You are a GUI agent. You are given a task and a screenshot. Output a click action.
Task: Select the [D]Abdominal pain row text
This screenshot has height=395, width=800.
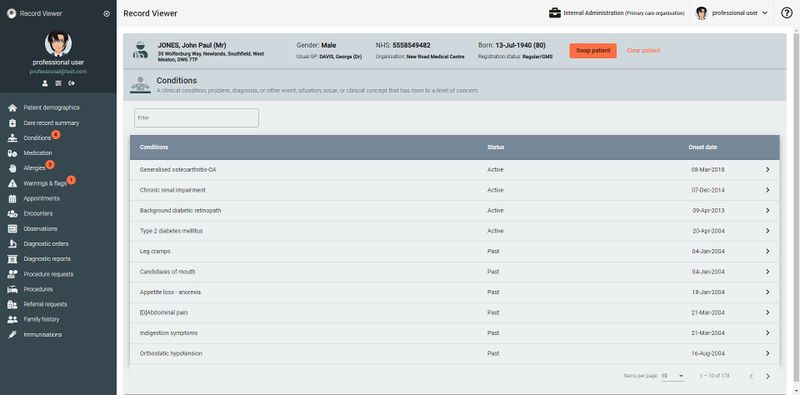coord(164,312)
